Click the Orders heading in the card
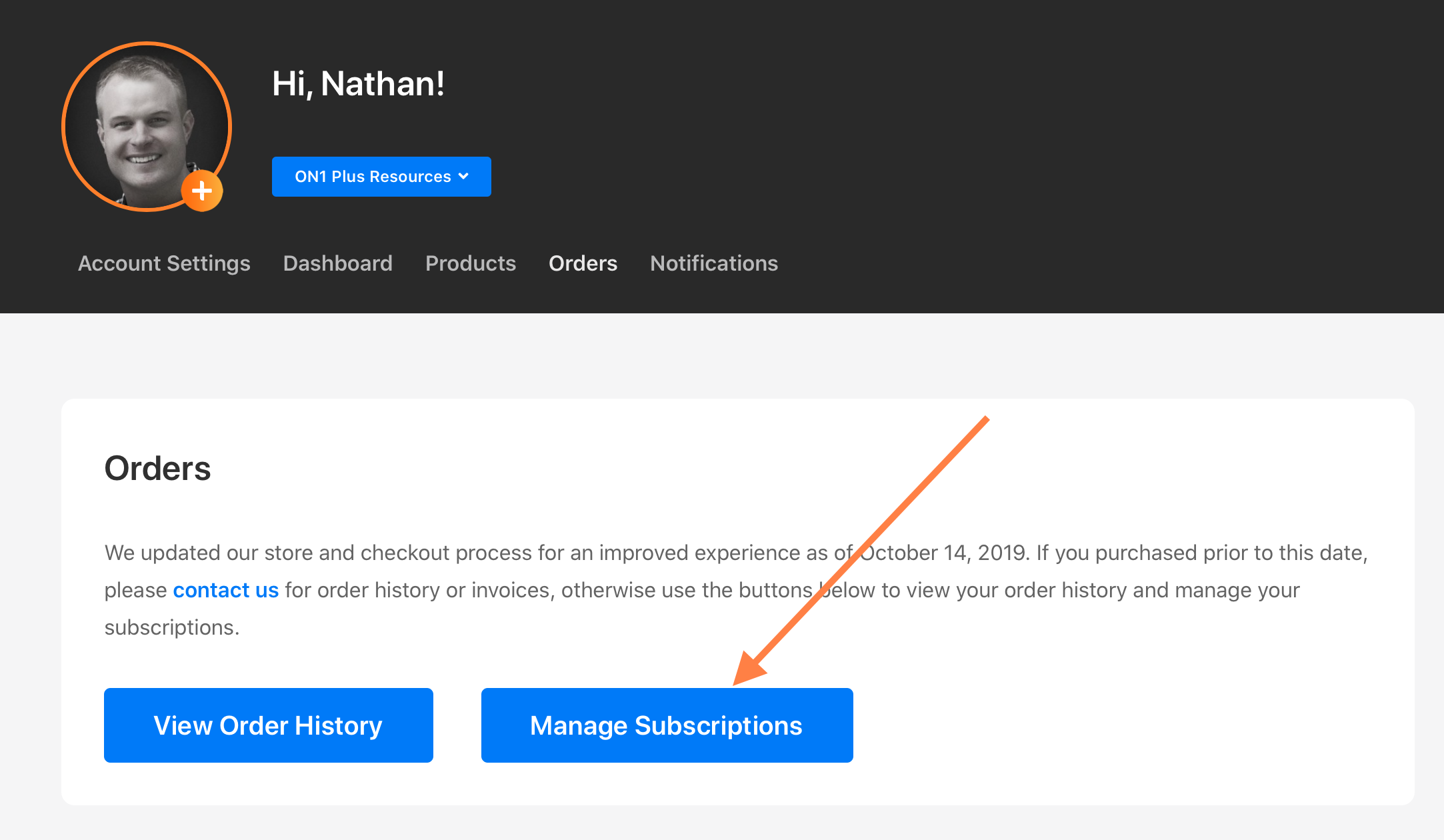This screenshot has width=1444, height=840. click(157, 468)
